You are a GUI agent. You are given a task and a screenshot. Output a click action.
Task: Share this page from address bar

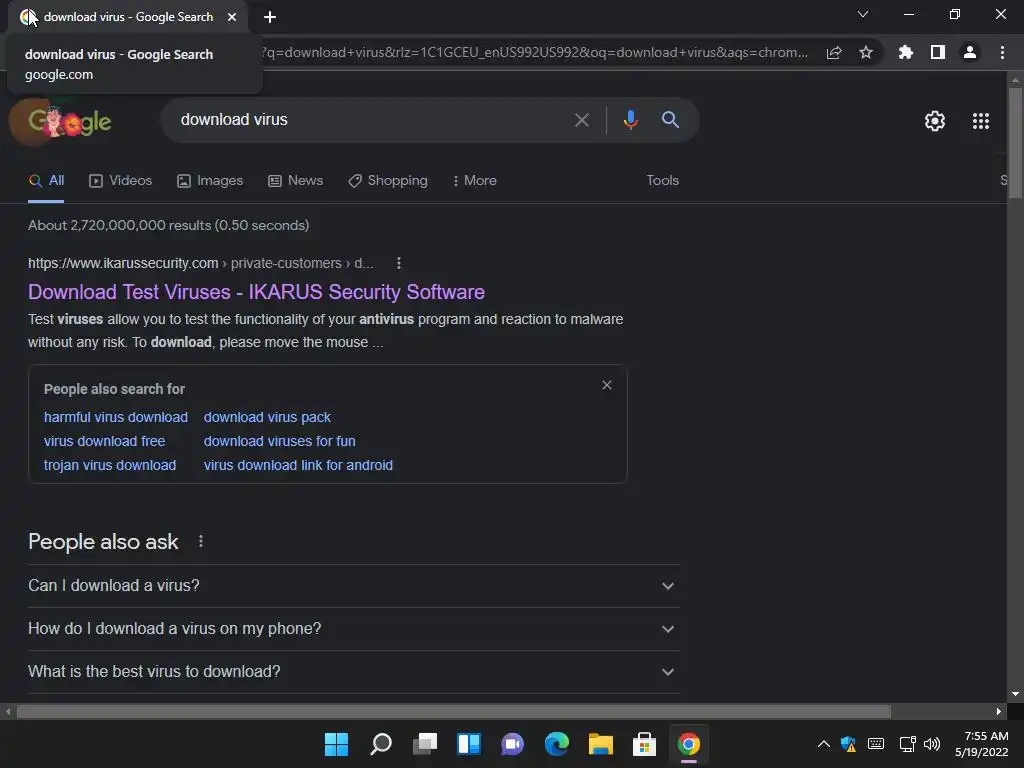click(x=834, y=53)
